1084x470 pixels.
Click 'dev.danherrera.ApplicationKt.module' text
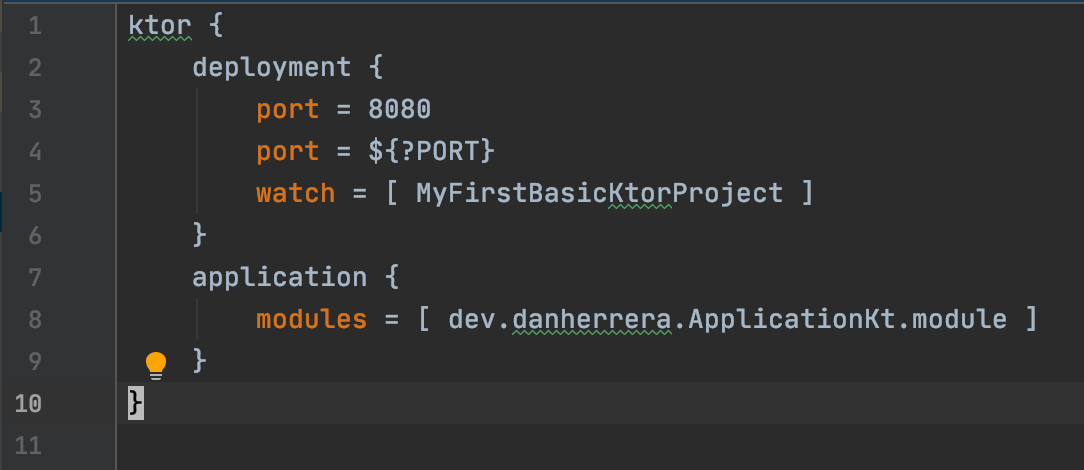pyautogui.click(x=727, y=319)
